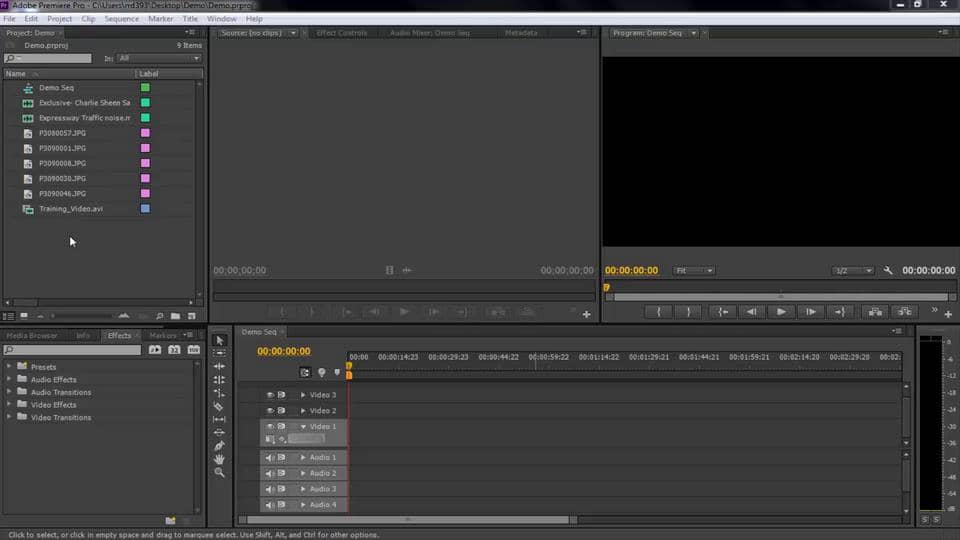Mute Audio 1 track speaker toggle
The image size is (960, 540).
pos(270,457)
